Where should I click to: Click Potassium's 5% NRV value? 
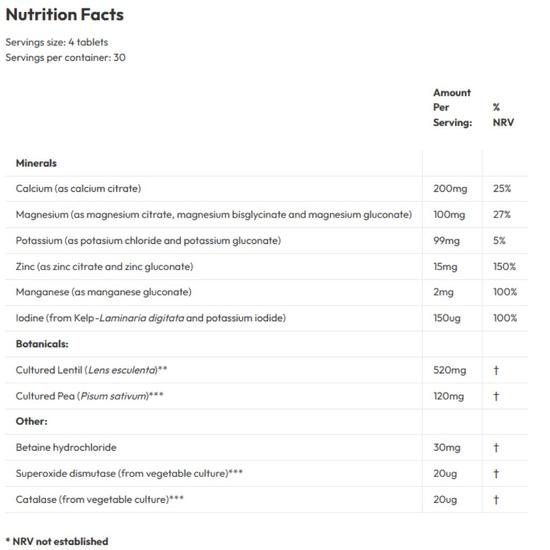point(499,240)
